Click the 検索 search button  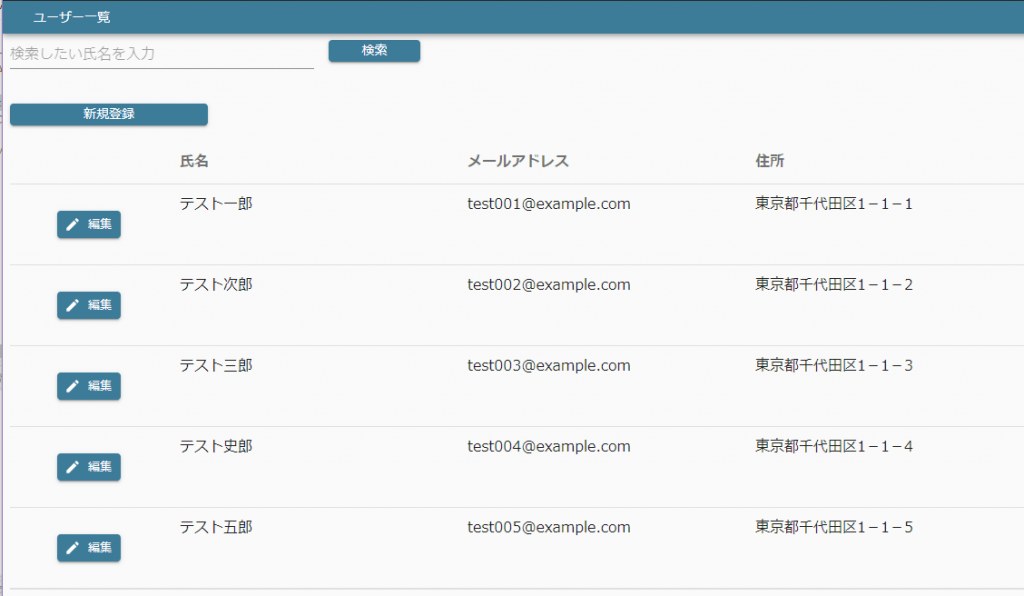tap(374, 51)
